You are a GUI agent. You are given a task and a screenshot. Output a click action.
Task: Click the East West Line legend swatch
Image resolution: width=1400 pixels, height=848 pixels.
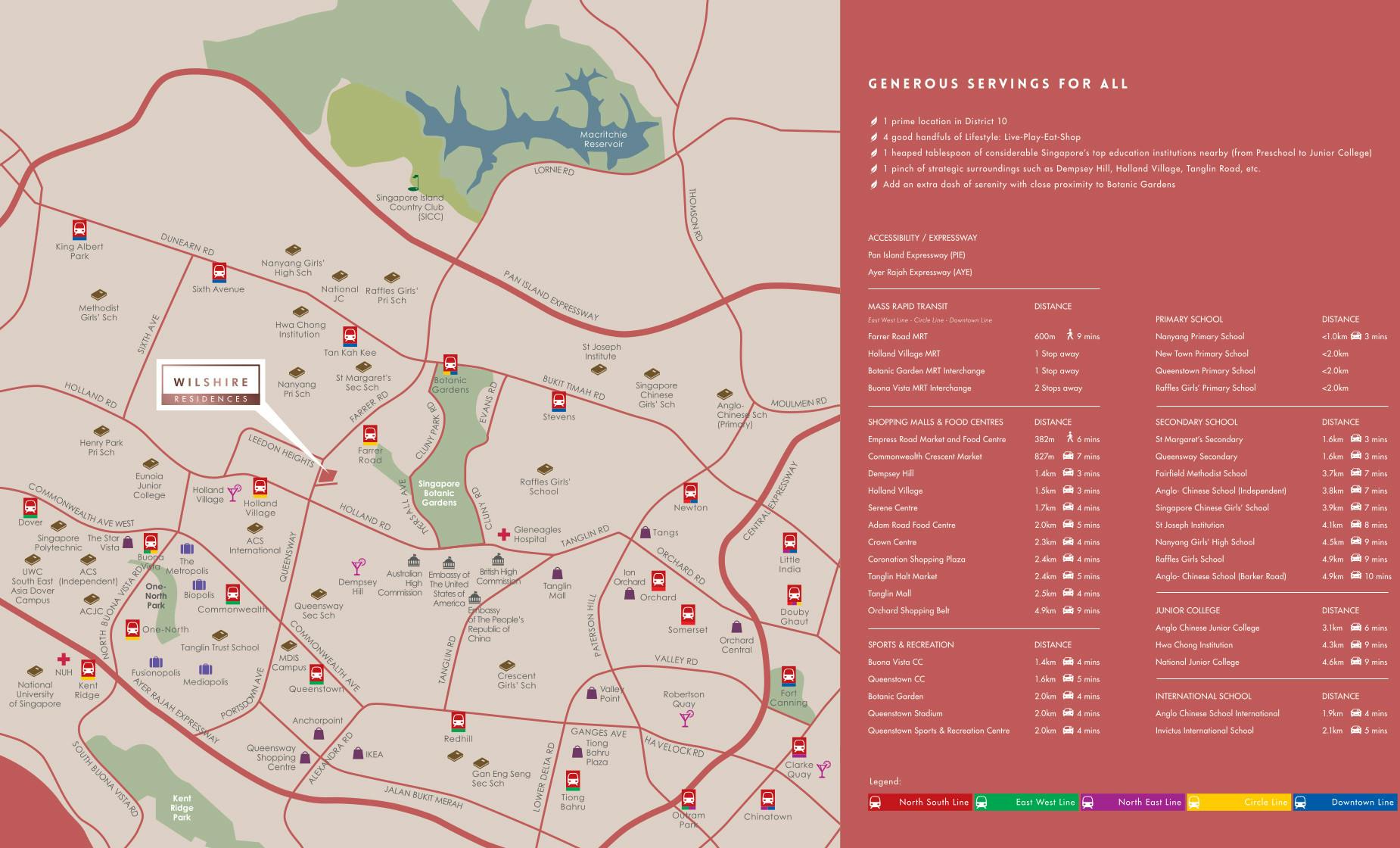coord(1026,802)
